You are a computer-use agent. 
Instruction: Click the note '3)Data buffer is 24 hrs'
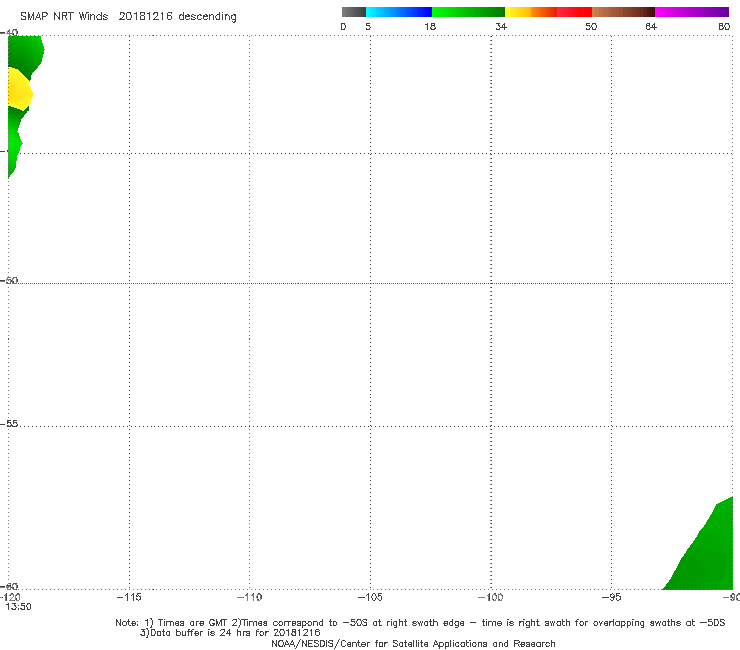230,633
